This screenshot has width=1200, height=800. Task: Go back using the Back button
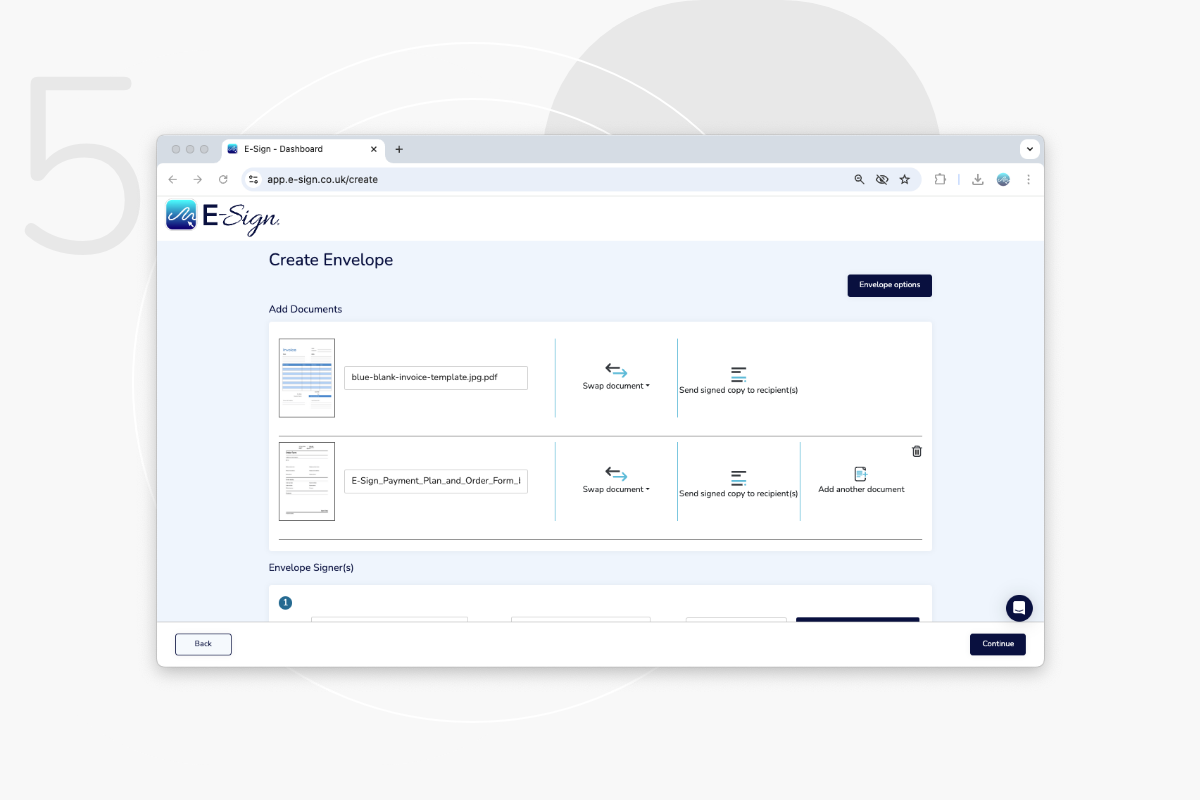(x=203, y=644)
